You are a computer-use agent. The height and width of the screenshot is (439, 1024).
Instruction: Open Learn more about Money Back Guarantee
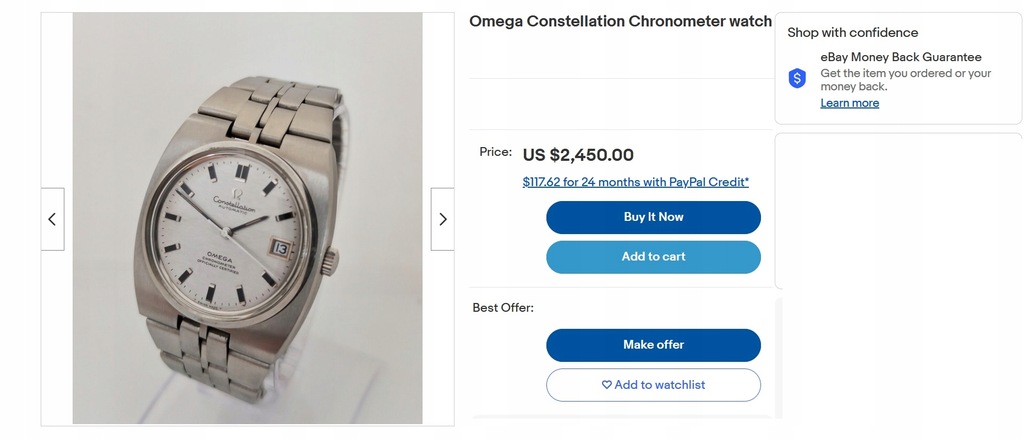(x=850, y=103)
